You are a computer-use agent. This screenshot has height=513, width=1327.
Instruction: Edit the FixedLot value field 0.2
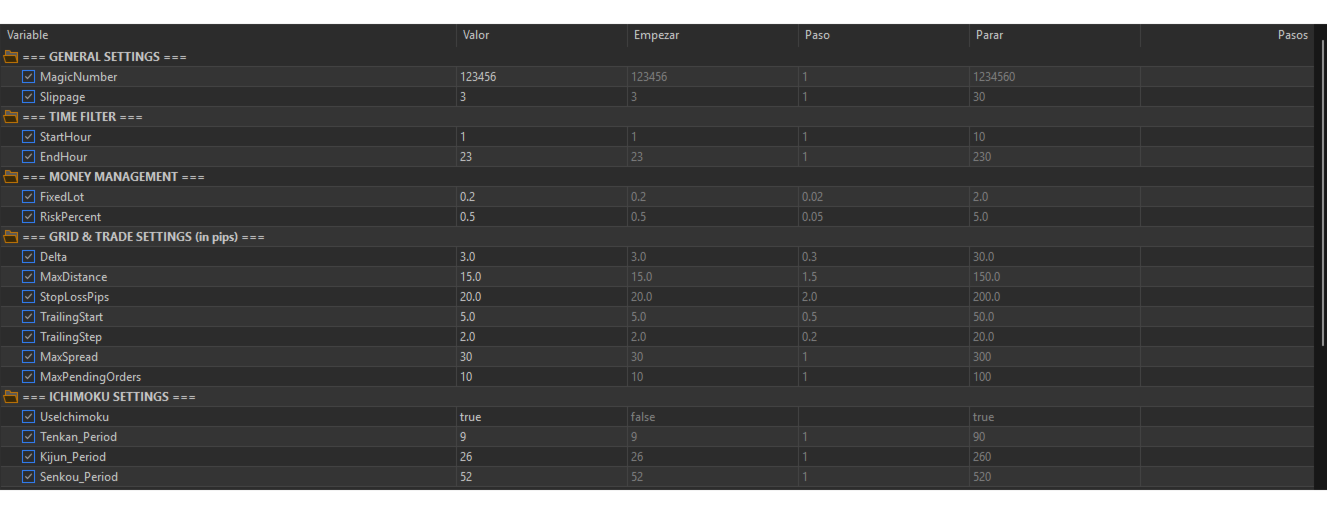(540, 197)
